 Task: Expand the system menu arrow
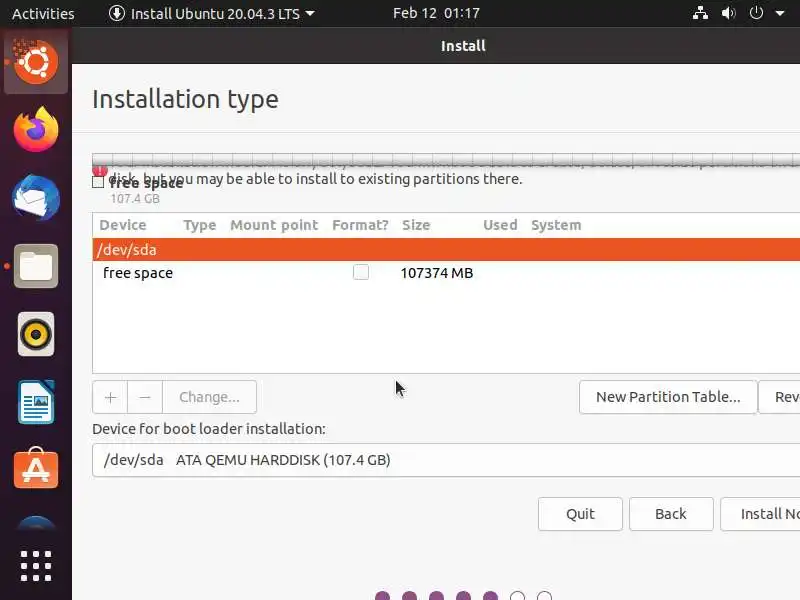pos(780,14)
